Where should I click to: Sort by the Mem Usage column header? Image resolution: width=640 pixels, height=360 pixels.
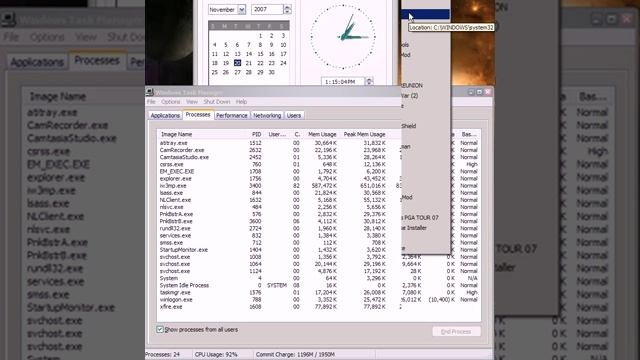point(322,134)
